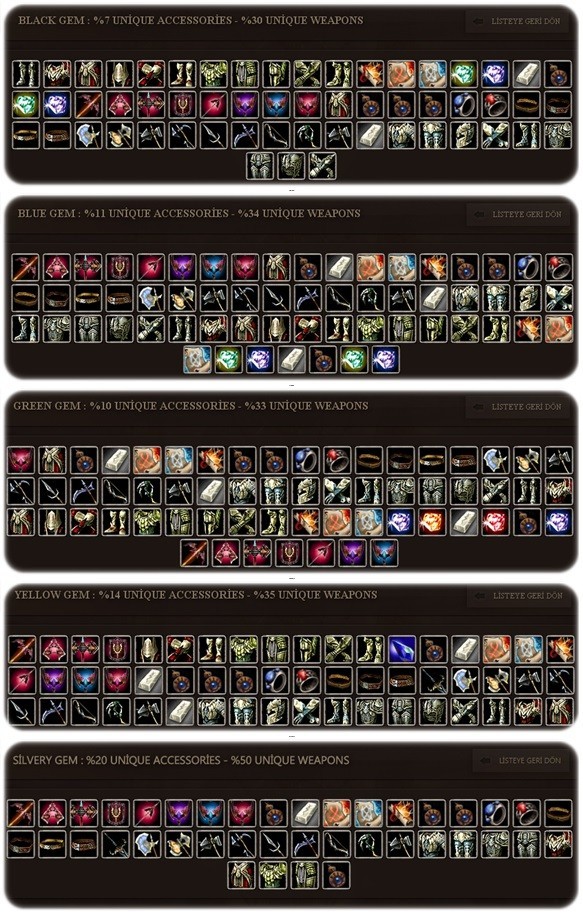583x915 pixels.
Task: Click the red ring in Black Gem panel
Action: pyautogui.click(x=496, y=105)
